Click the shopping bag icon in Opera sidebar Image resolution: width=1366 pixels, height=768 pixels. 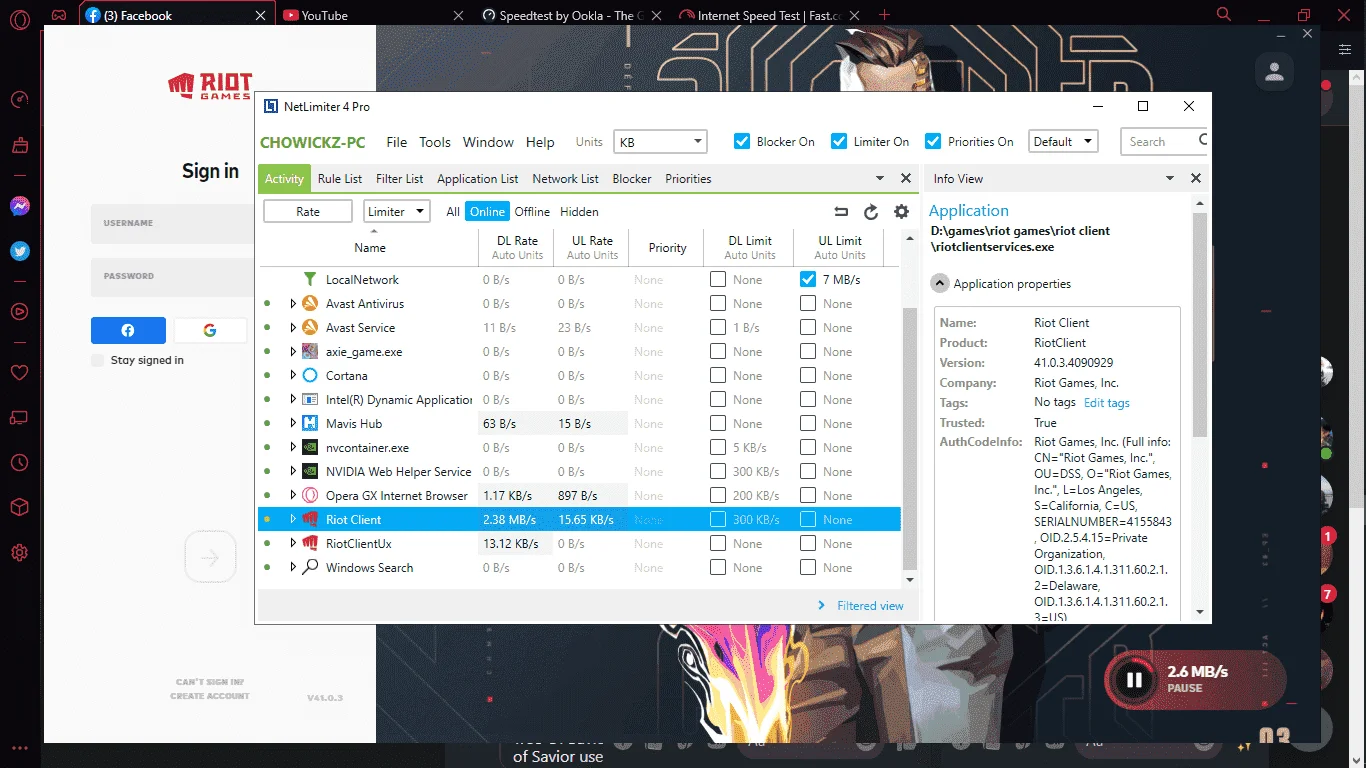[x=20, y=146]
